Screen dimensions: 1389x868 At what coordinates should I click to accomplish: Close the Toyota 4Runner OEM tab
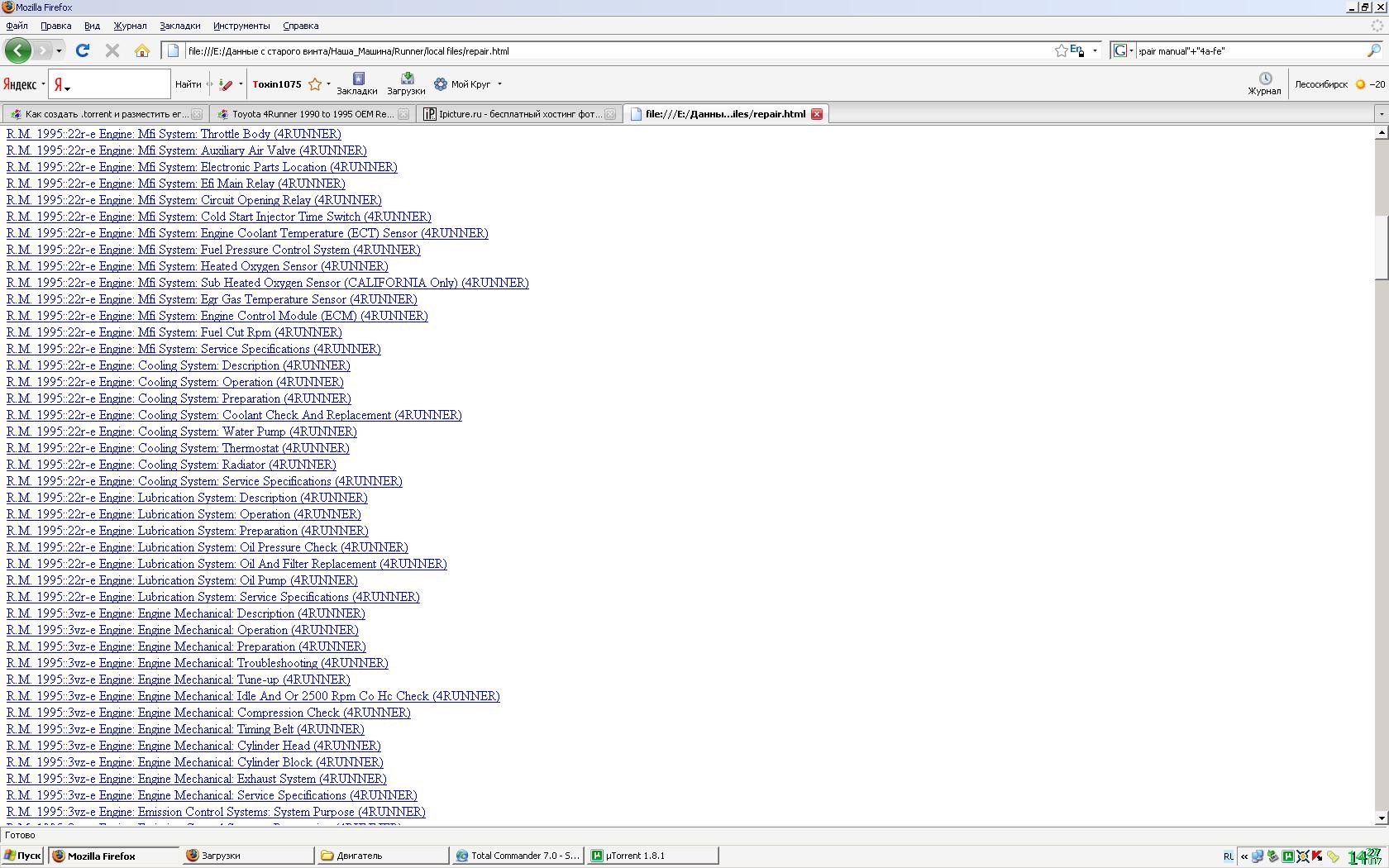click(403, 114)
